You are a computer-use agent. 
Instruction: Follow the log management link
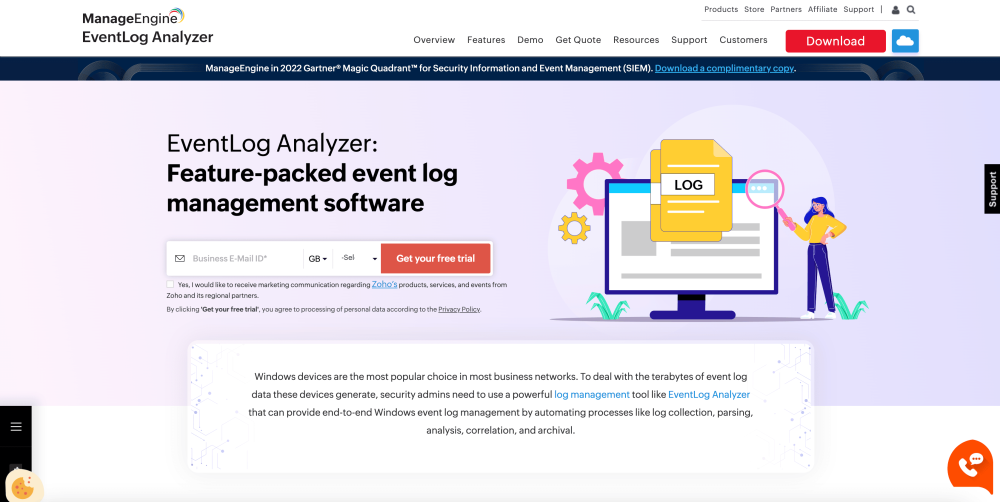point(592,395)
